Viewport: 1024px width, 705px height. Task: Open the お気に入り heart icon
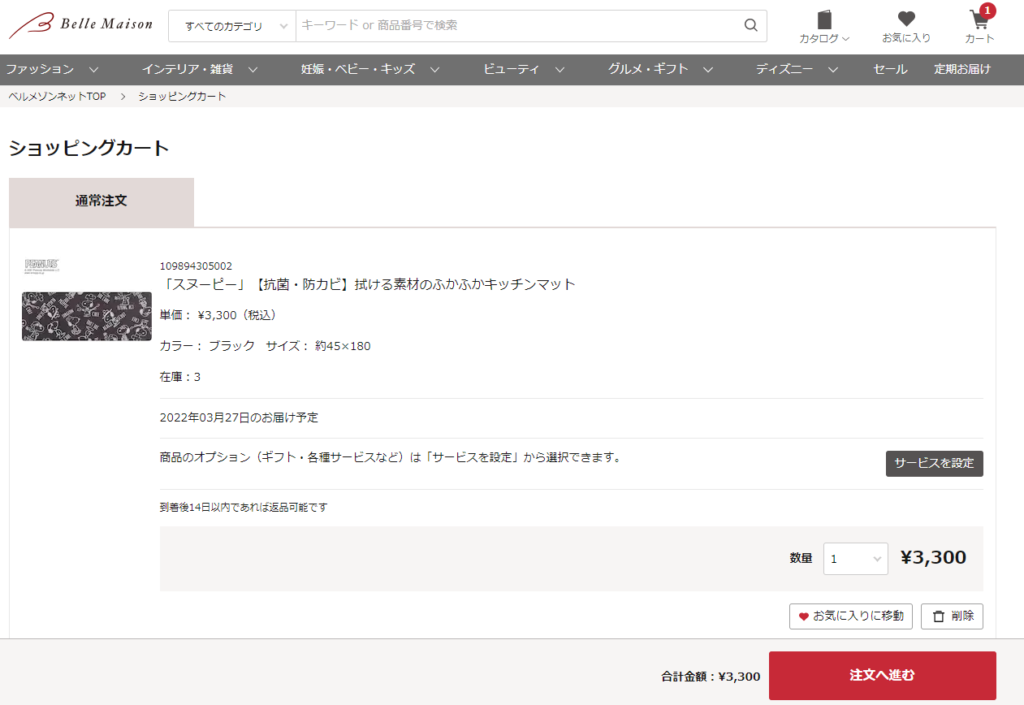click(x=906, y=27)
